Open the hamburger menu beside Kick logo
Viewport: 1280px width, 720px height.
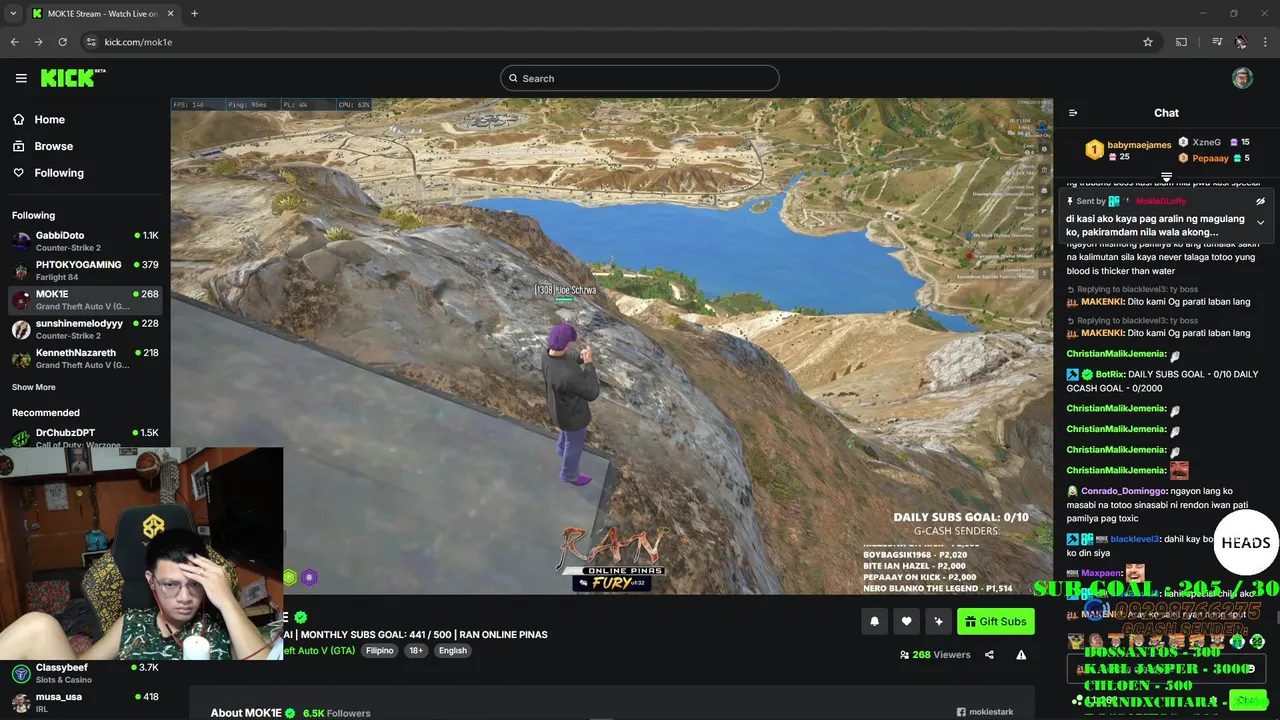(x=21, y=78)
